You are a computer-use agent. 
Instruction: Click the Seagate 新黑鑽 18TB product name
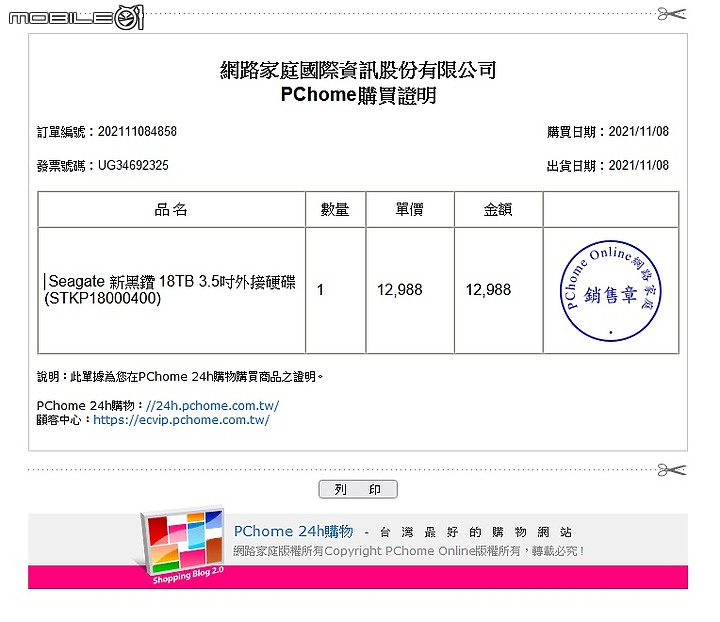(x=172, y=281)
